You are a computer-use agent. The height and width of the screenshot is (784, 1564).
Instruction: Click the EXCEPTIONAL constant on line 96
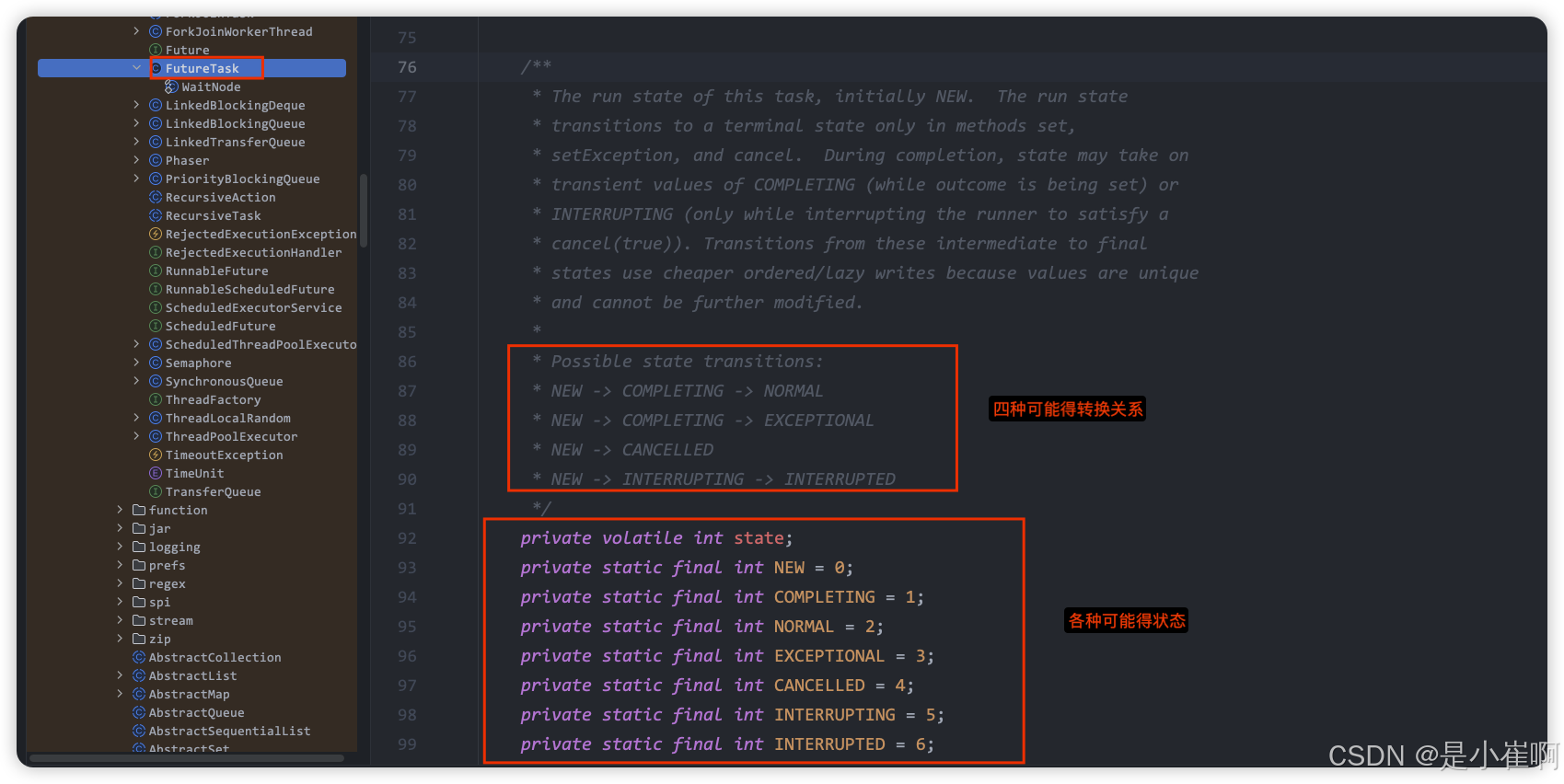(x=828, y=656)
